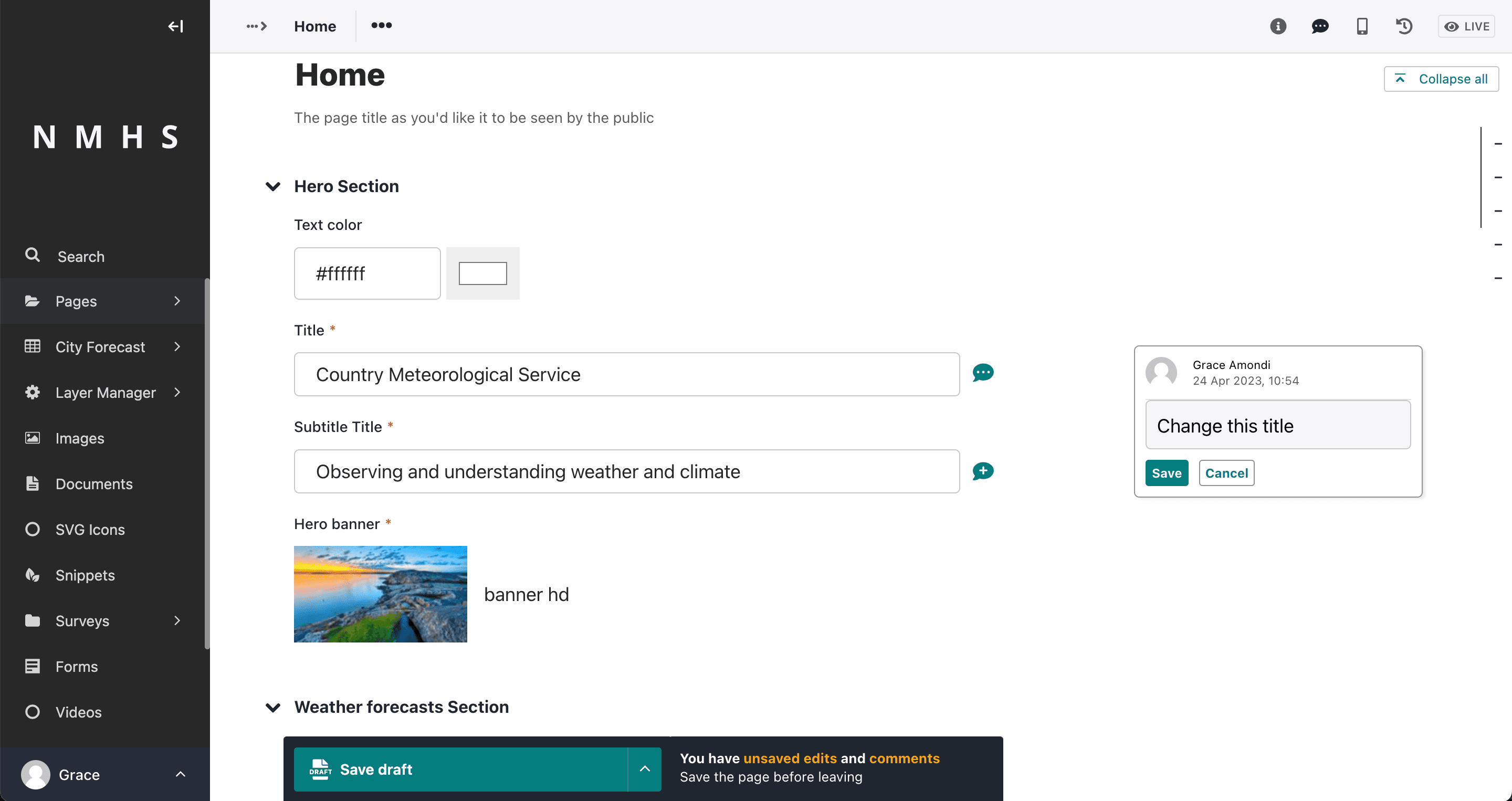Viewport: 1512px width, 801px height.
Task: Open text color swatch picker
Action: click(482, 273)
